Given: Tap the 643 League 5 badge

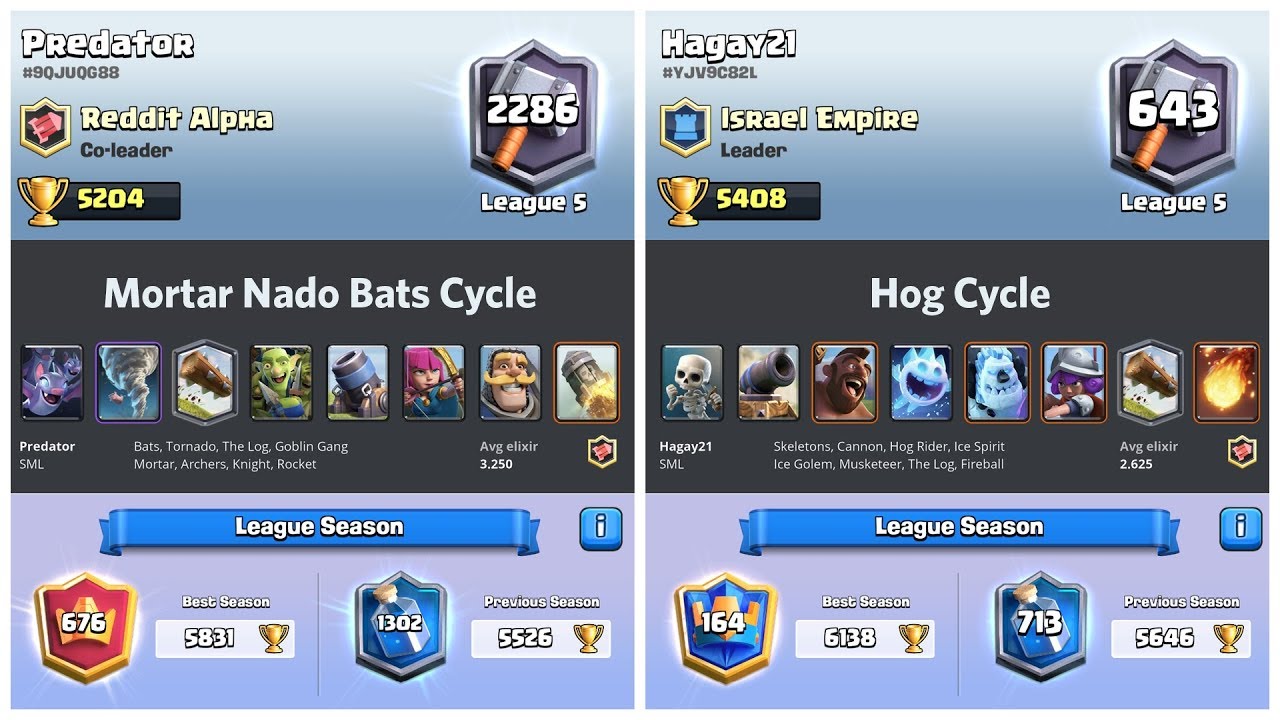Looking at the screenshot, I should tap(1174, 118).
